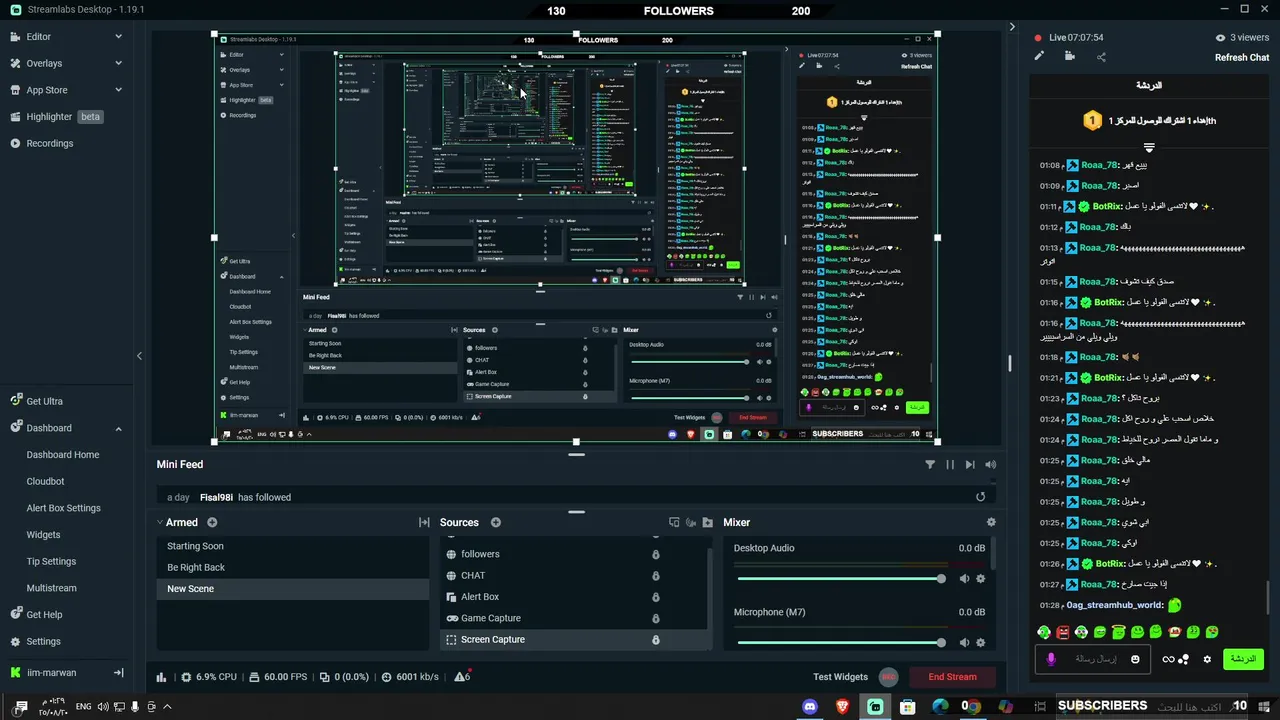Edit stream info pencil icon

pyautogui.click(x=1039, y=56)
